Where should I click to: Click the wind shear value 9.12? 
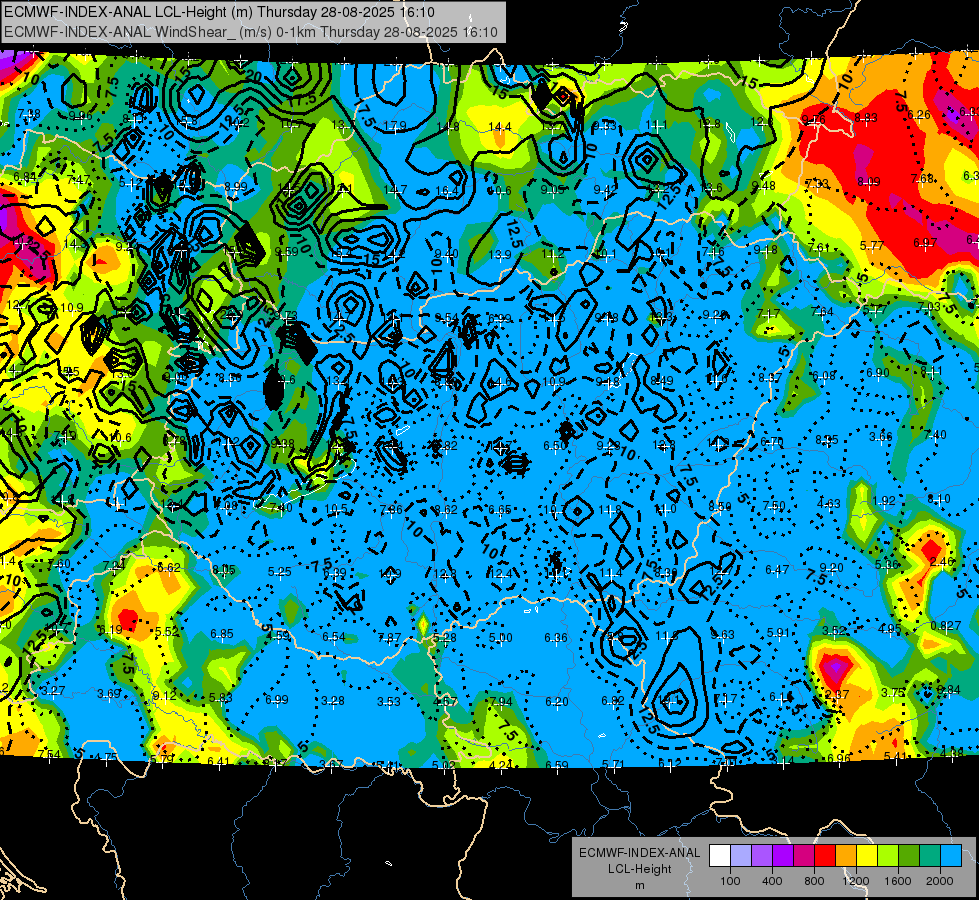coord(164,696)
